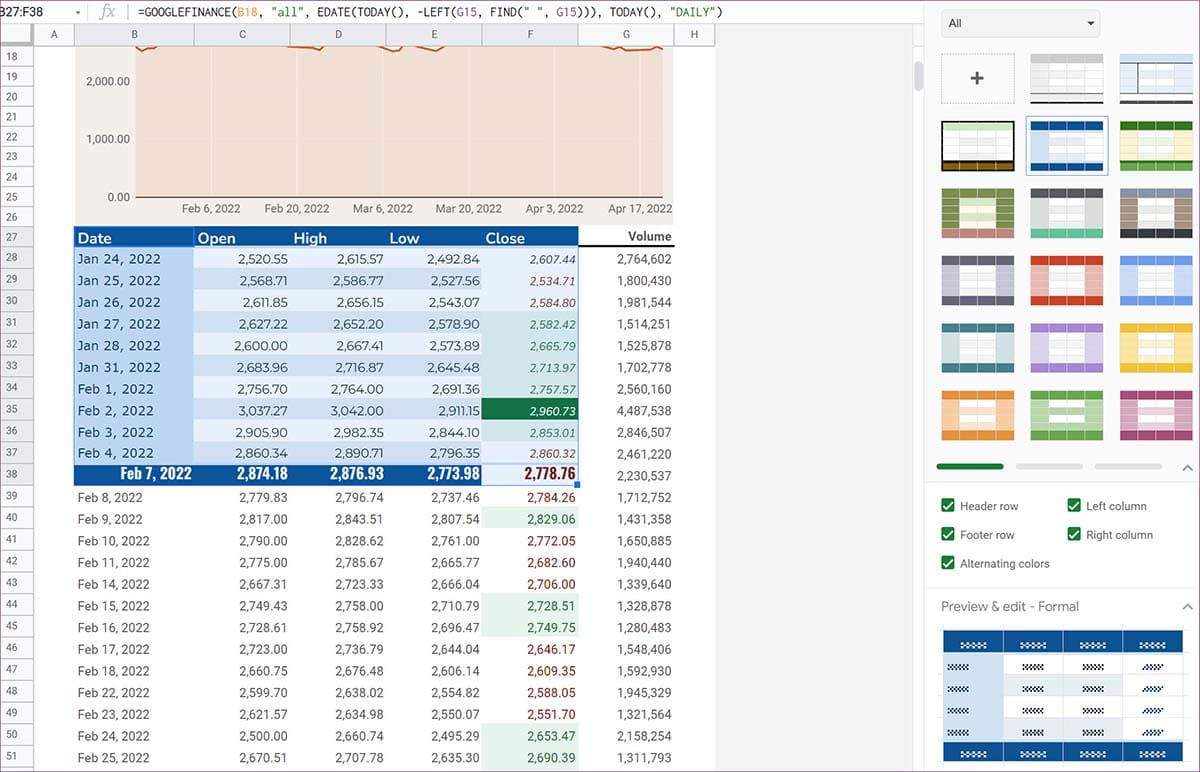Select the magenta table style thumbnail

[x=1156, y=416]
